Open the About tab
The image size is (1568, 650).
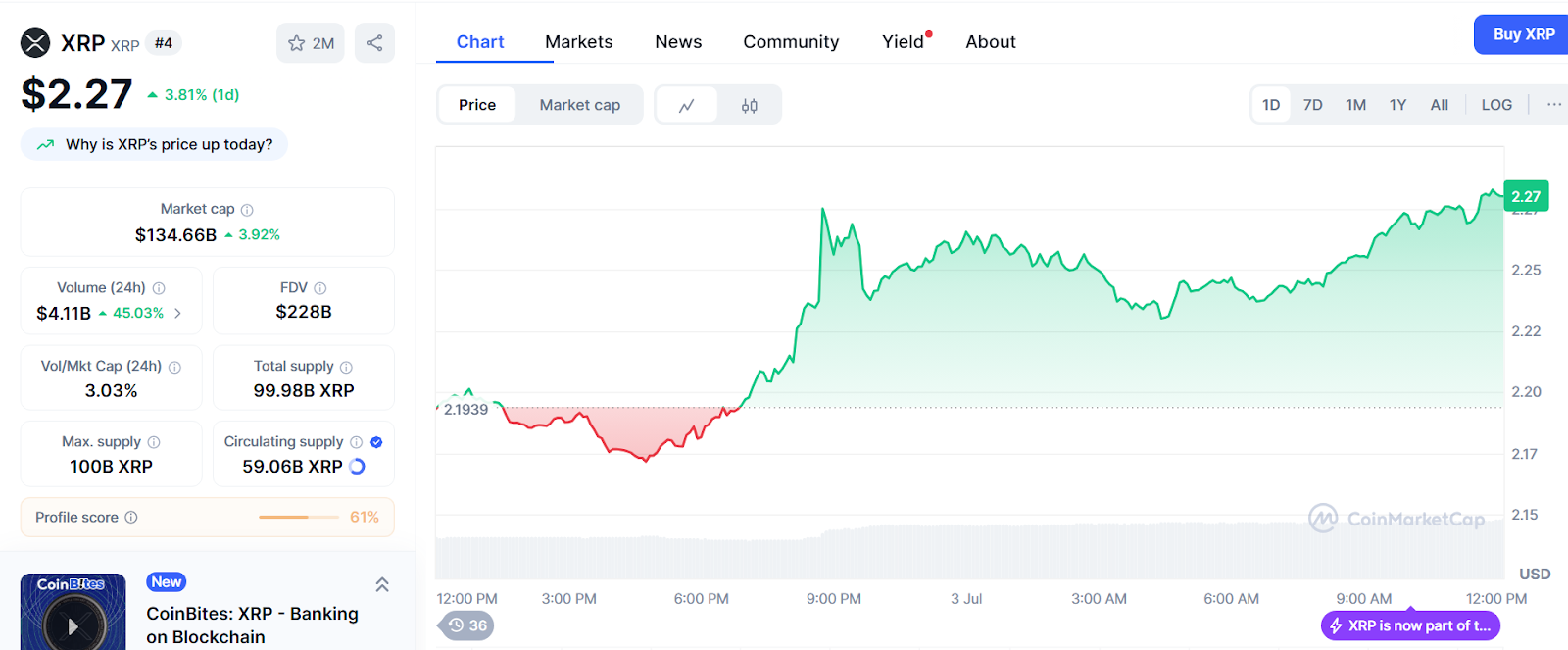tap(991, 42)
